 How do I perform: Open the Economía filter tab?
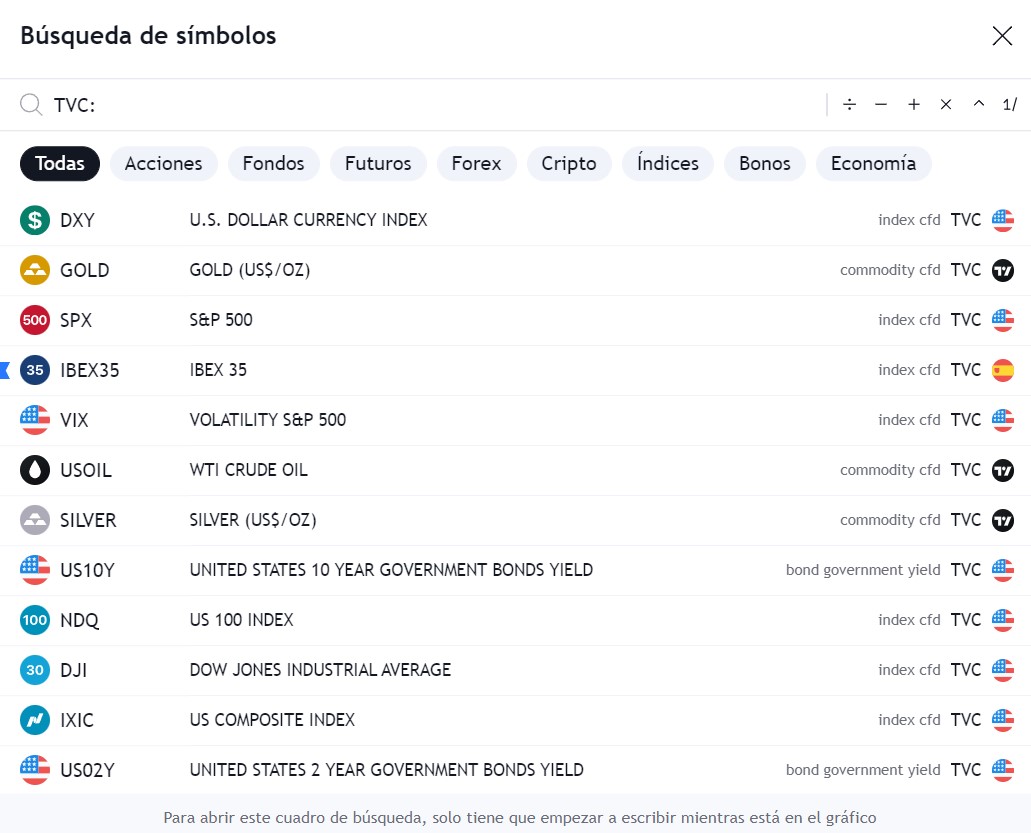[873, 163]
